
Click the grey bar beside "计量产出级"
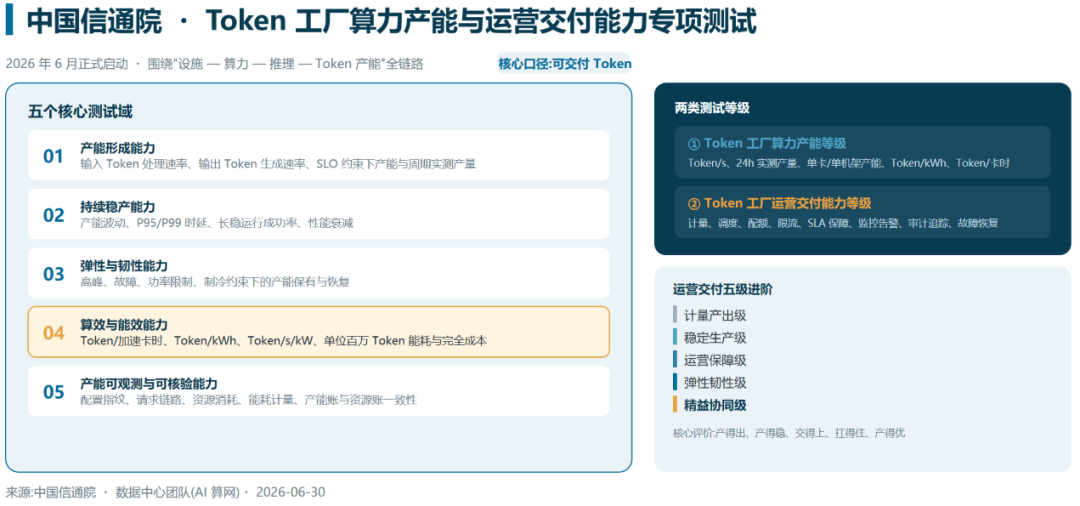(x=675, y=315)
